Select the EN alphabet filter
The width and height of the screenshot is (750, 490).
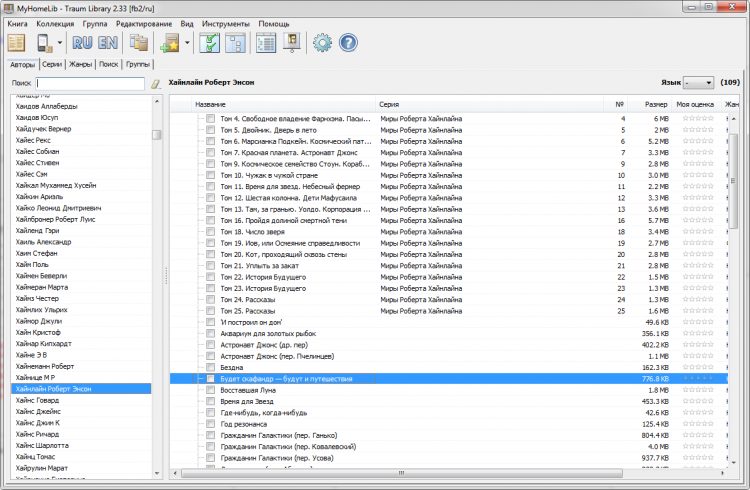click(108, 43)
